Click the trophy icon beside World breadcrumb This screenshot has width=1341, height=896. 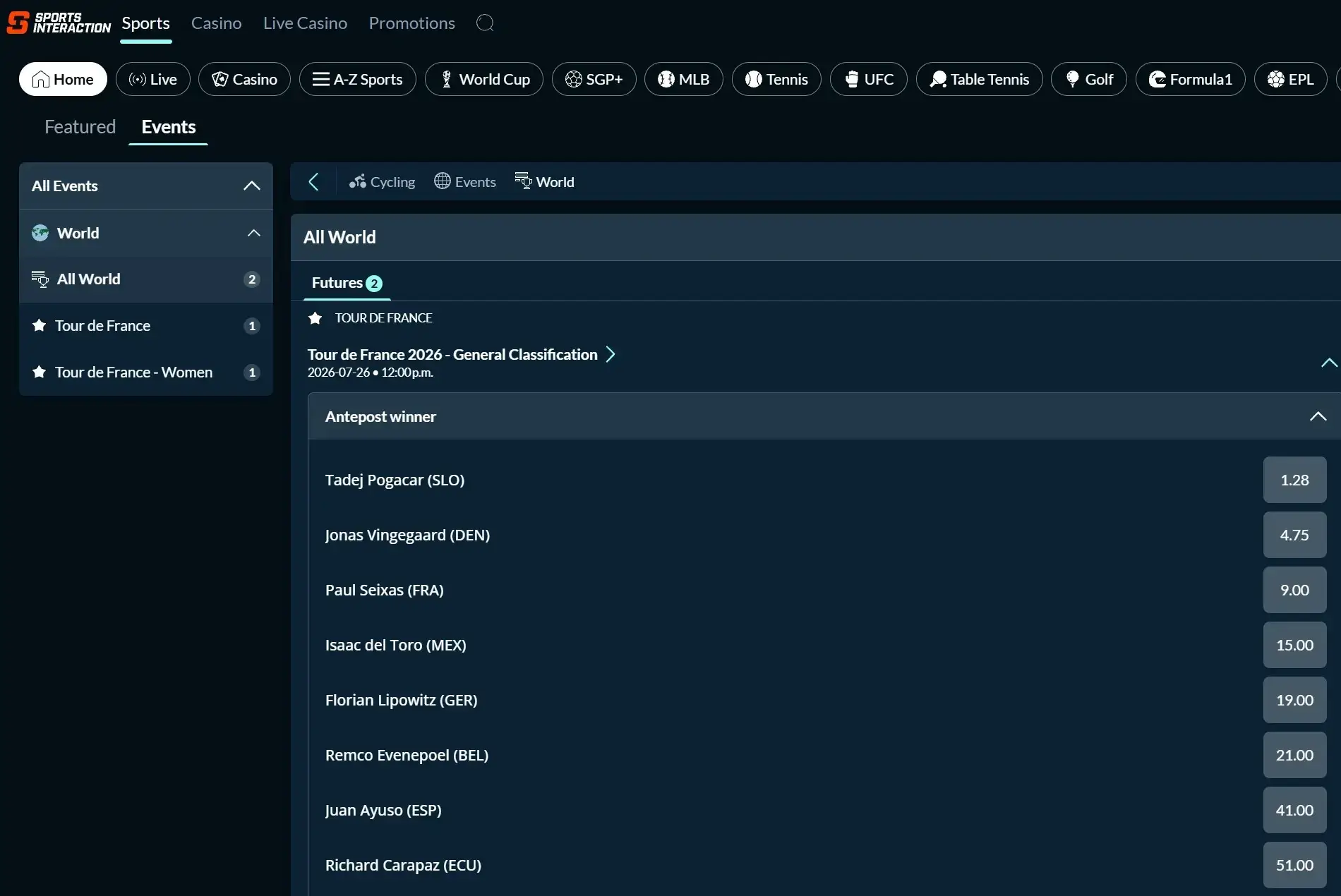(x=523, y=181)
